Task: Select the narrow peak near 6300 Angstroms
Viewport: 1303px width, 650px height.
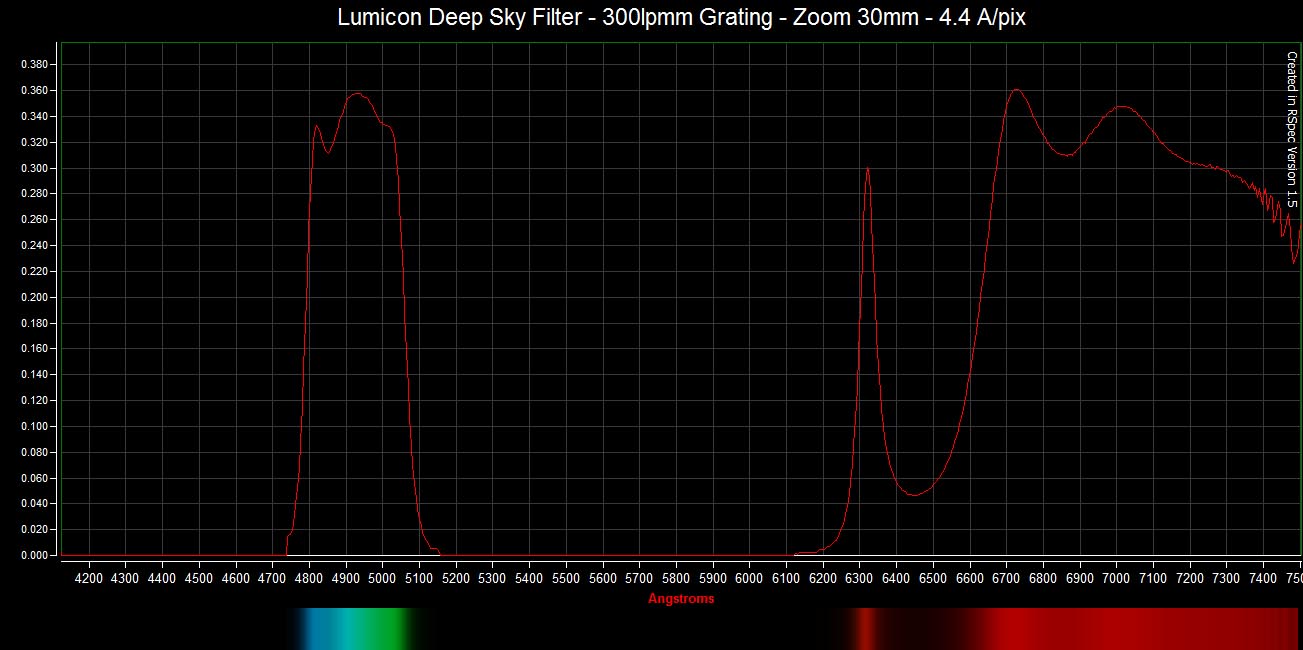Action: point(867,169)
